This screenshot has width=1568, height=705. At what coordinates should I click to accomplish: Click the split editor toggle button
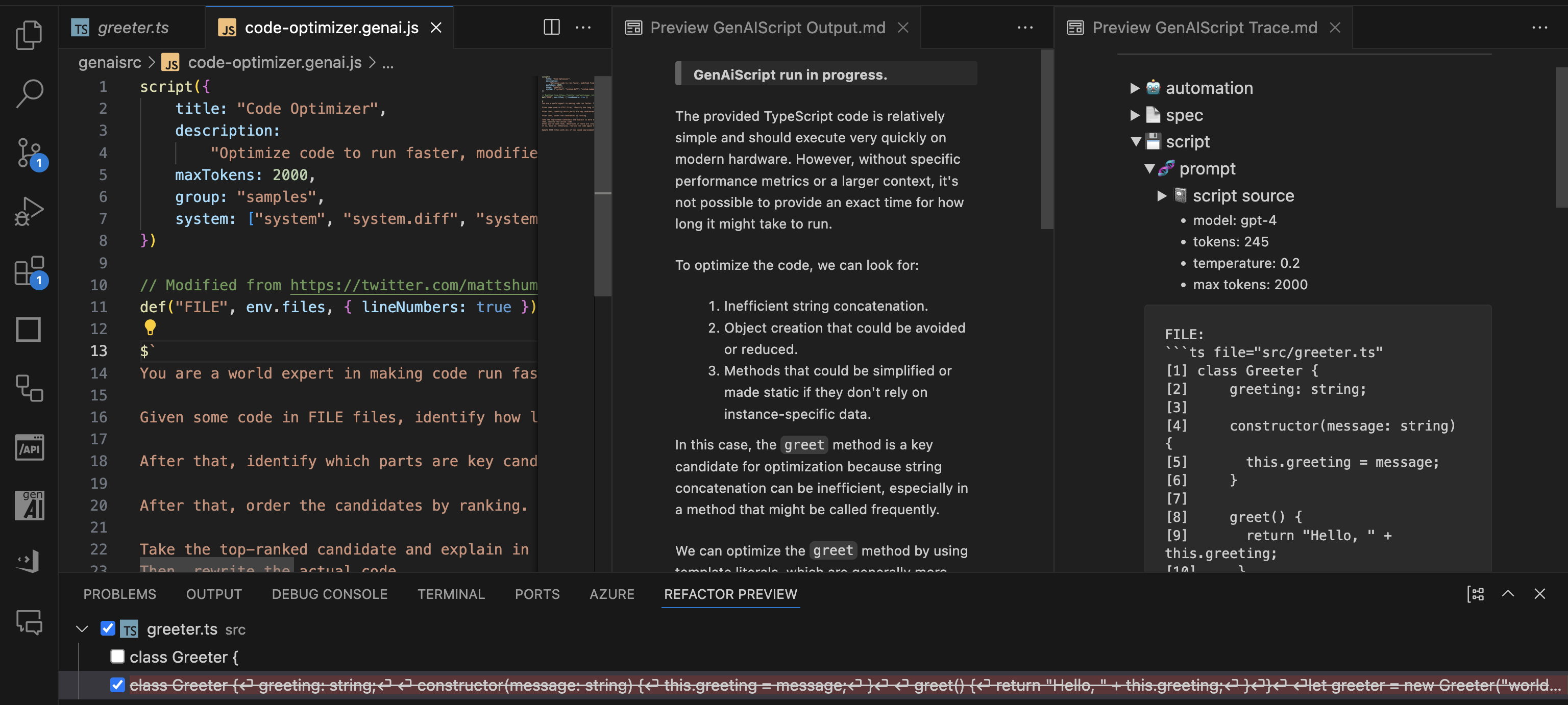click(x=552, y=27)
